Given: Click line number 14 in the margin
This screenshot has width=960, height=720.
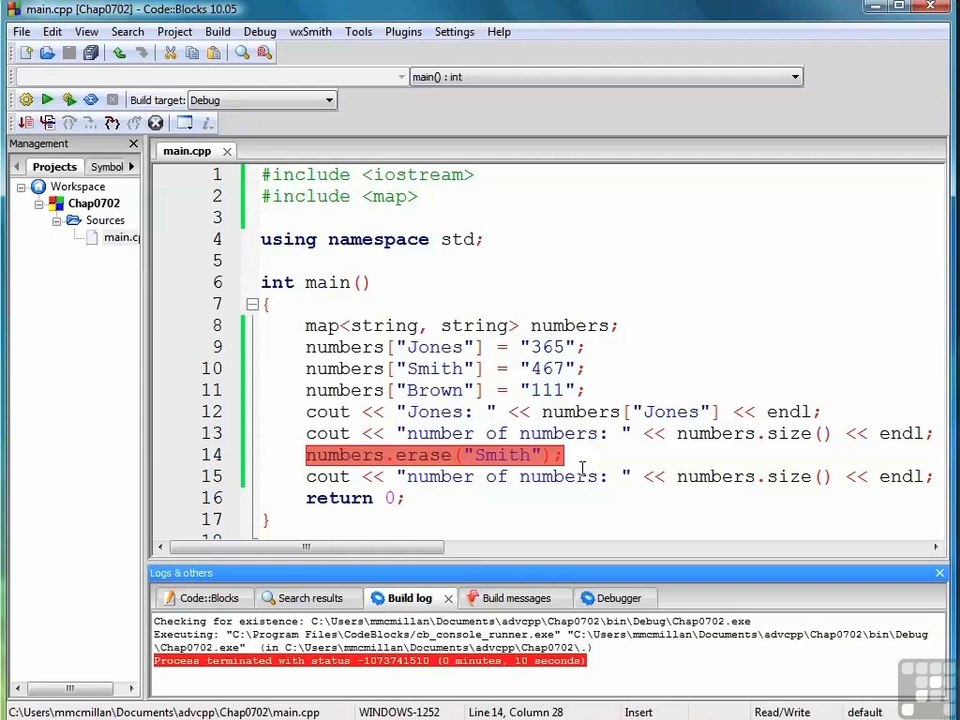Looking at the screenshot, I should pyautogui.click(x=212, y=455).
